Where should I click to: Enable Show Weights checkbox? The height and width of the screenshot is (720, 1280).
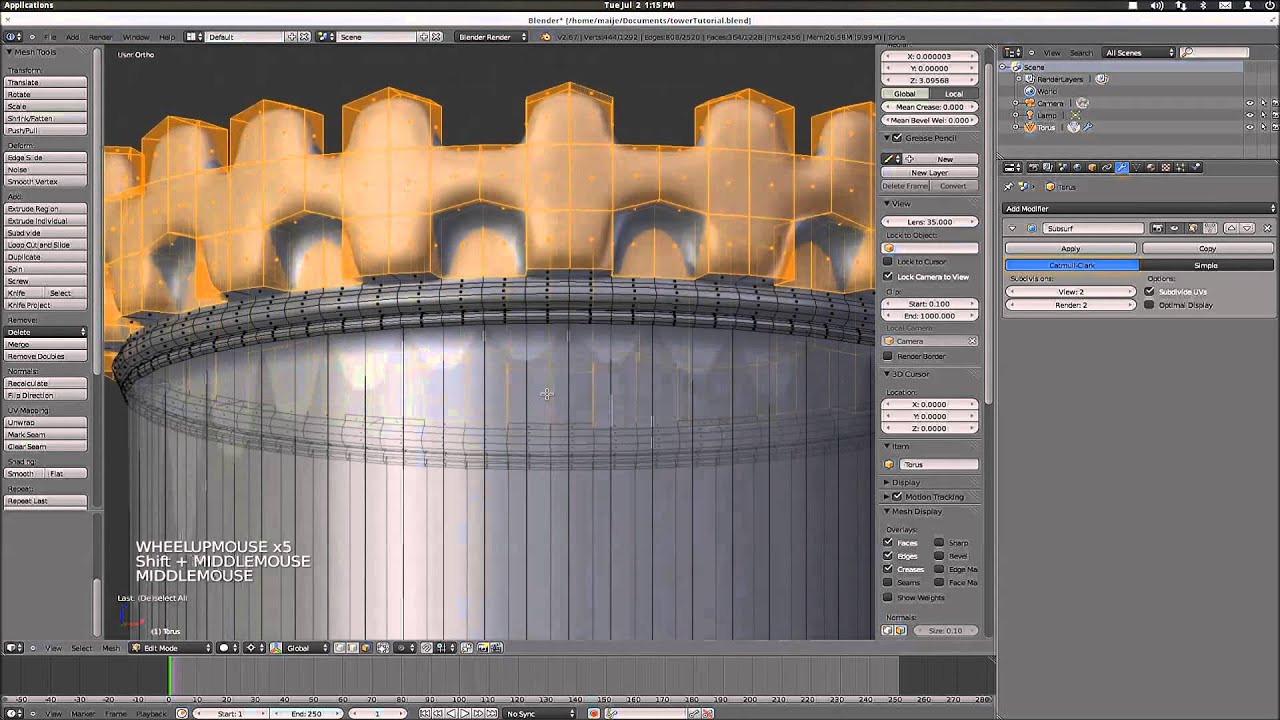[x=888, y=598]
